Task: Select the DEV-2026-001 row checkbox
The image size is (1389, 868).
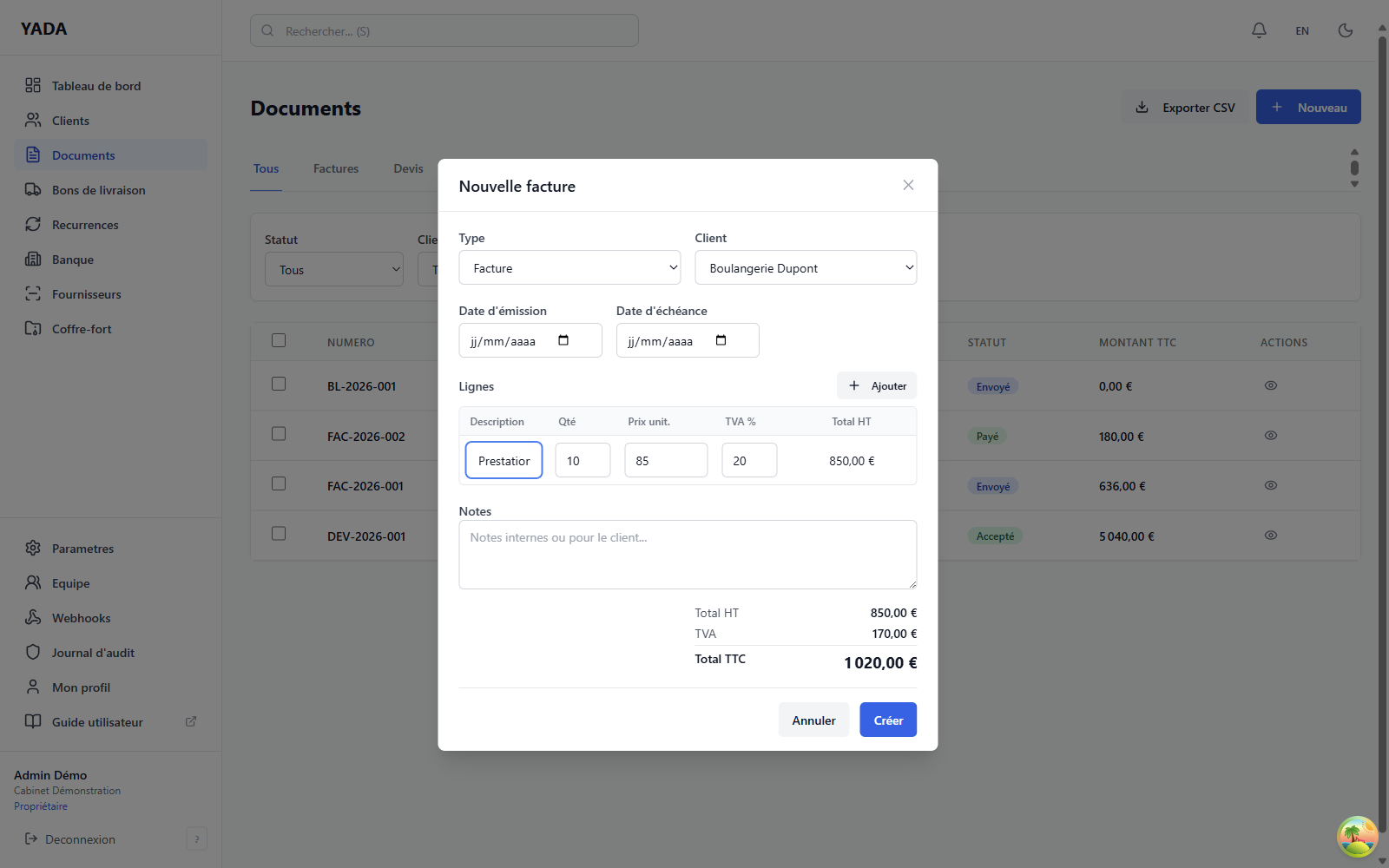Action: (x=279, y=534)
